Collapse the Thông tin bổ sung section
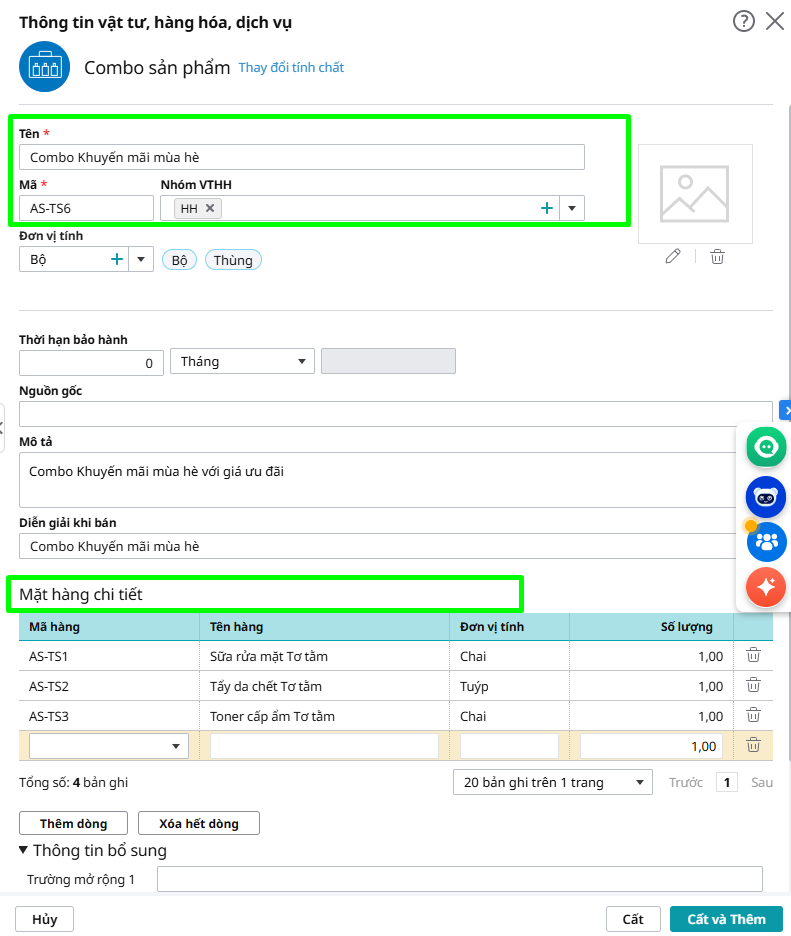Image resolution: width=791 pixels, height=936 pixels. (x=24, y=850)
